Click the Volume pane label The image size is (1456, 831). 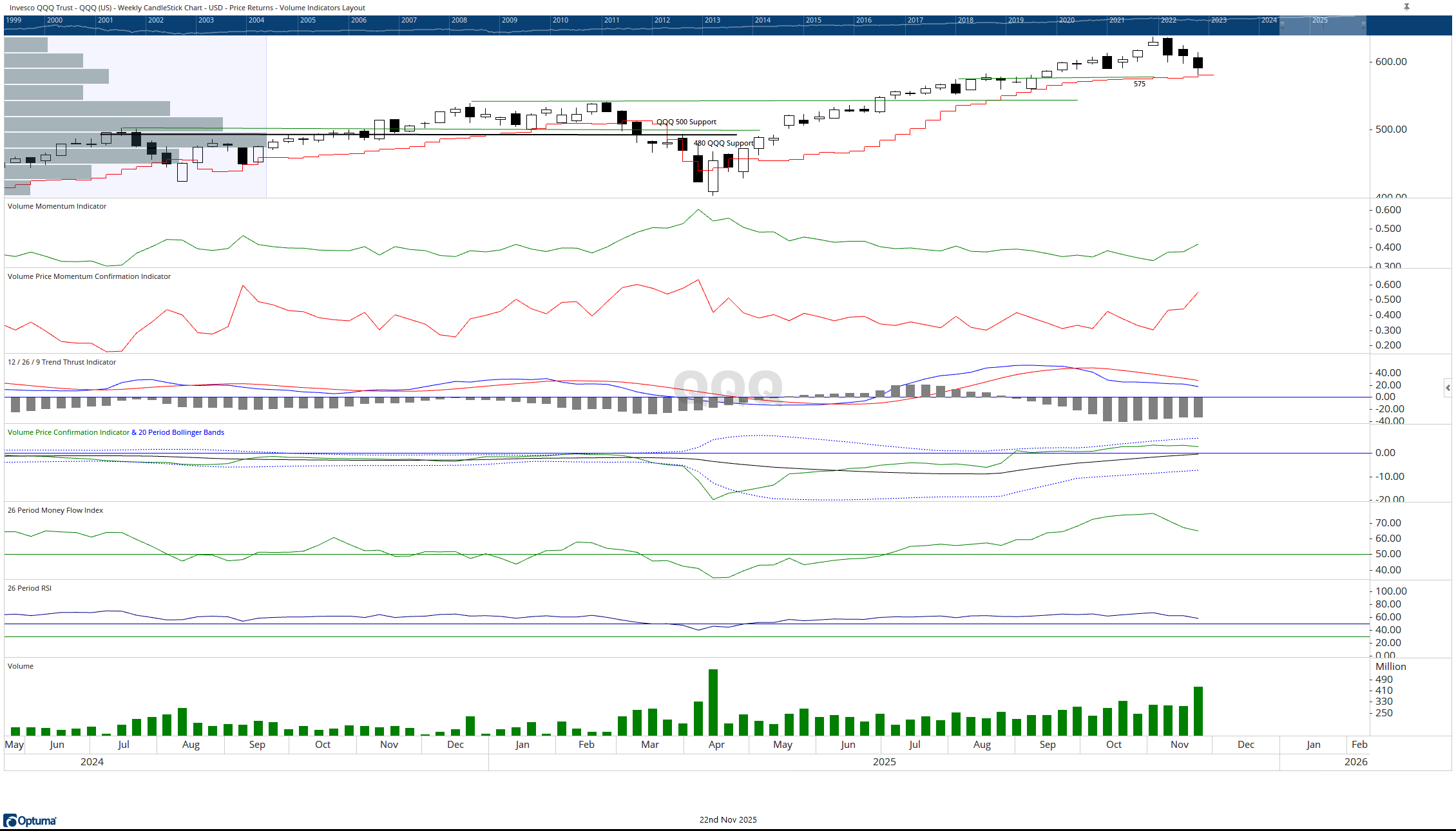pyautogui.click(x=21, y=666)
